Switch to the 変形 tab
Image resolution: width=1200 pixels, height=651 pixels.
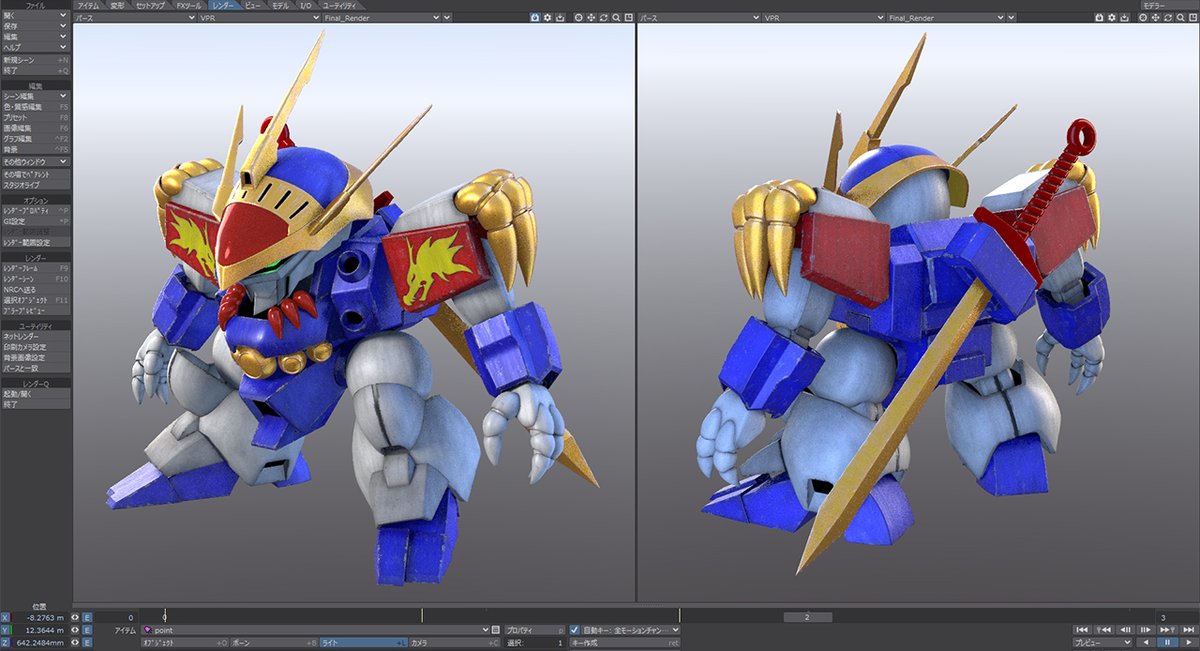tap(118, 5)
